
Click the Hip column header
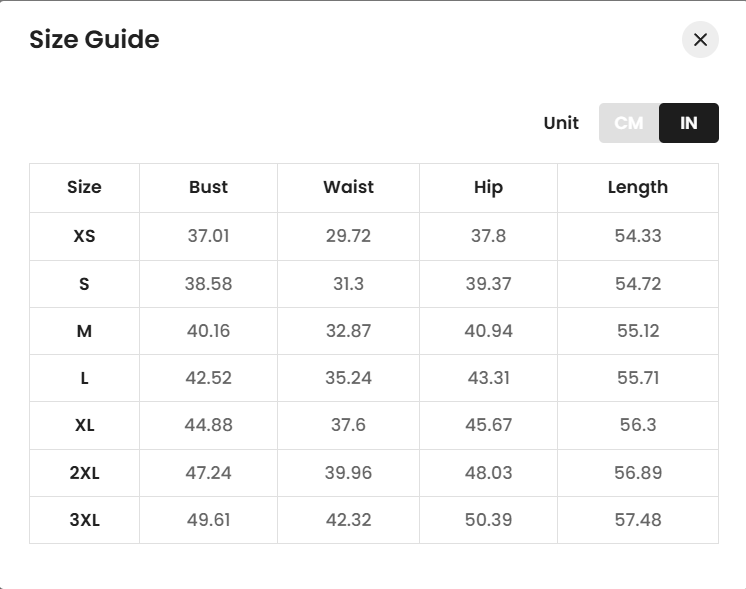(488, 187)
